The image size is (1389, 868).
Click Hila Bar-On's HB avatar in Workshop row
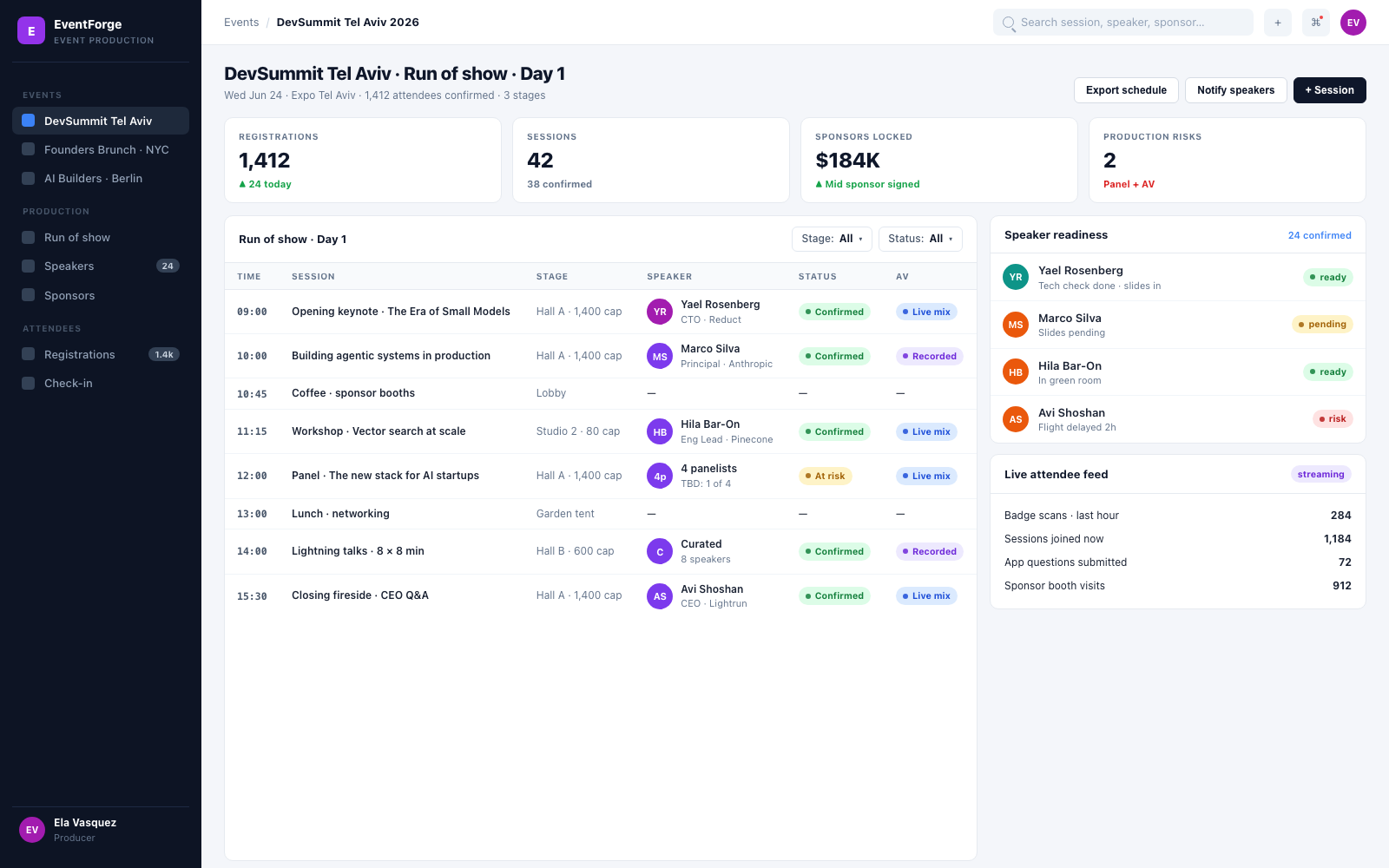coord(660,431)
